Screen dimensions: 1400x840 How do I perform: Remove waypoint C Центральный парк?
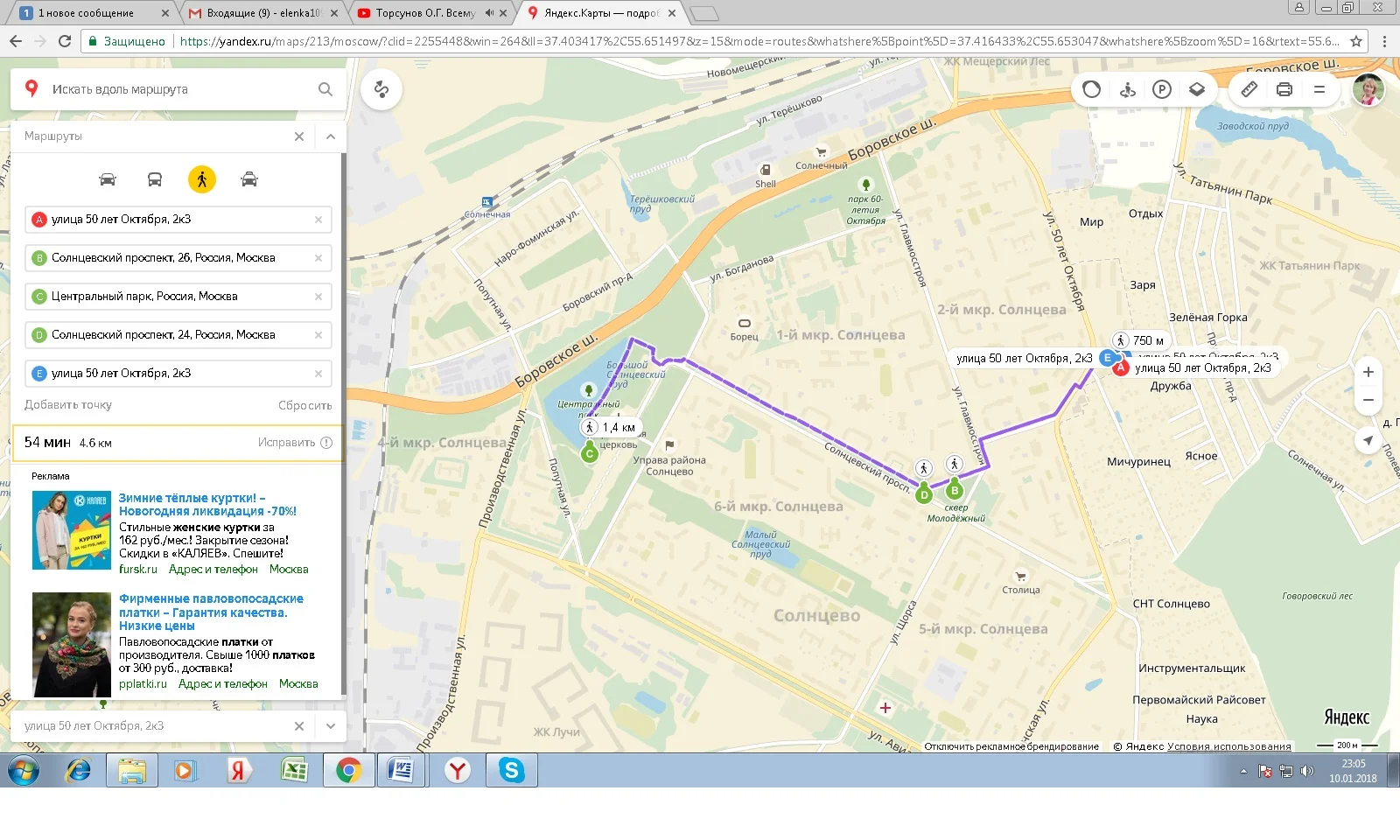coord(318,297)
